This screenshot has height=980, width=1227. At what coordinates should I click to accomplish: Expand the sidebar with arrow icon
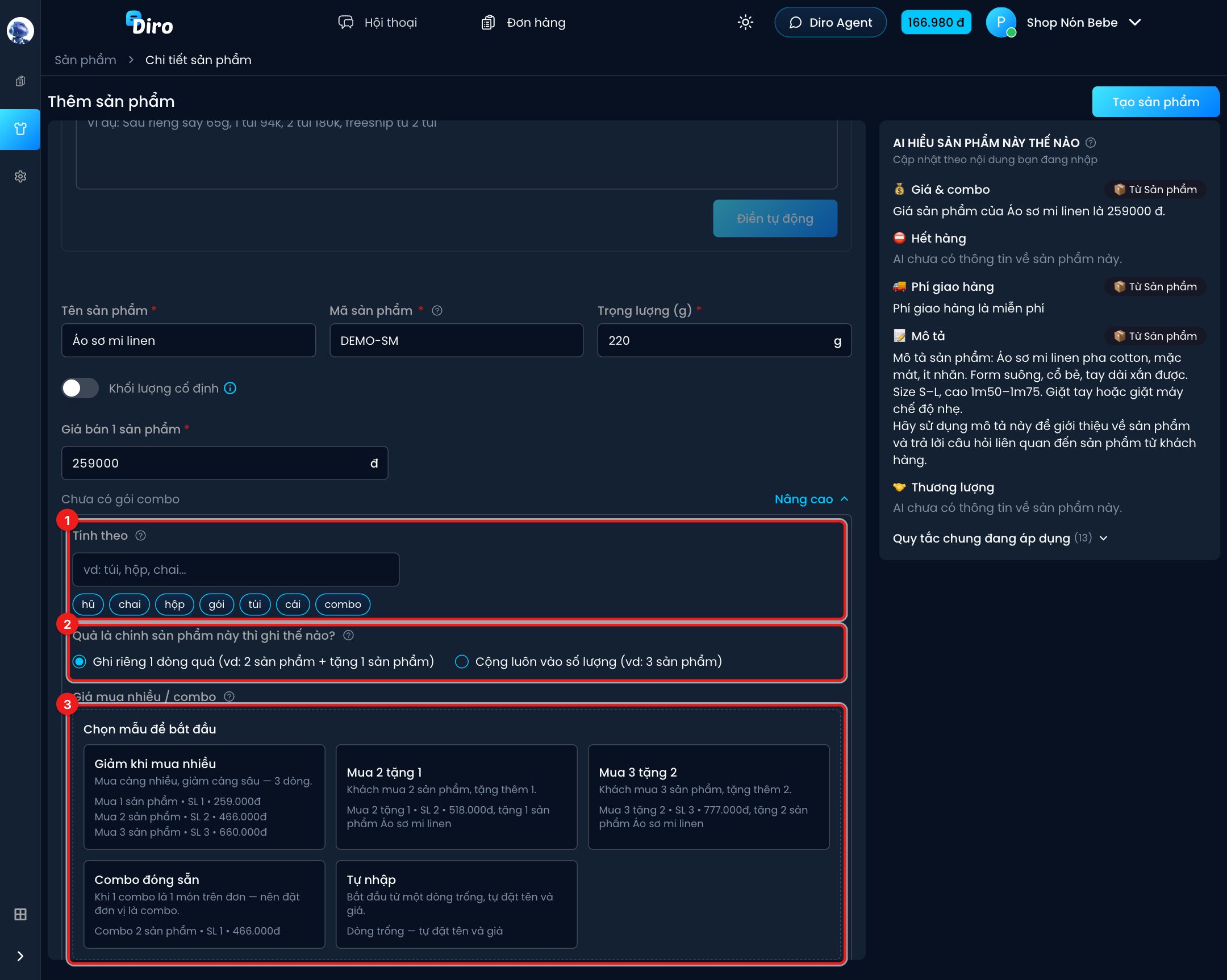tap(20, 956)
